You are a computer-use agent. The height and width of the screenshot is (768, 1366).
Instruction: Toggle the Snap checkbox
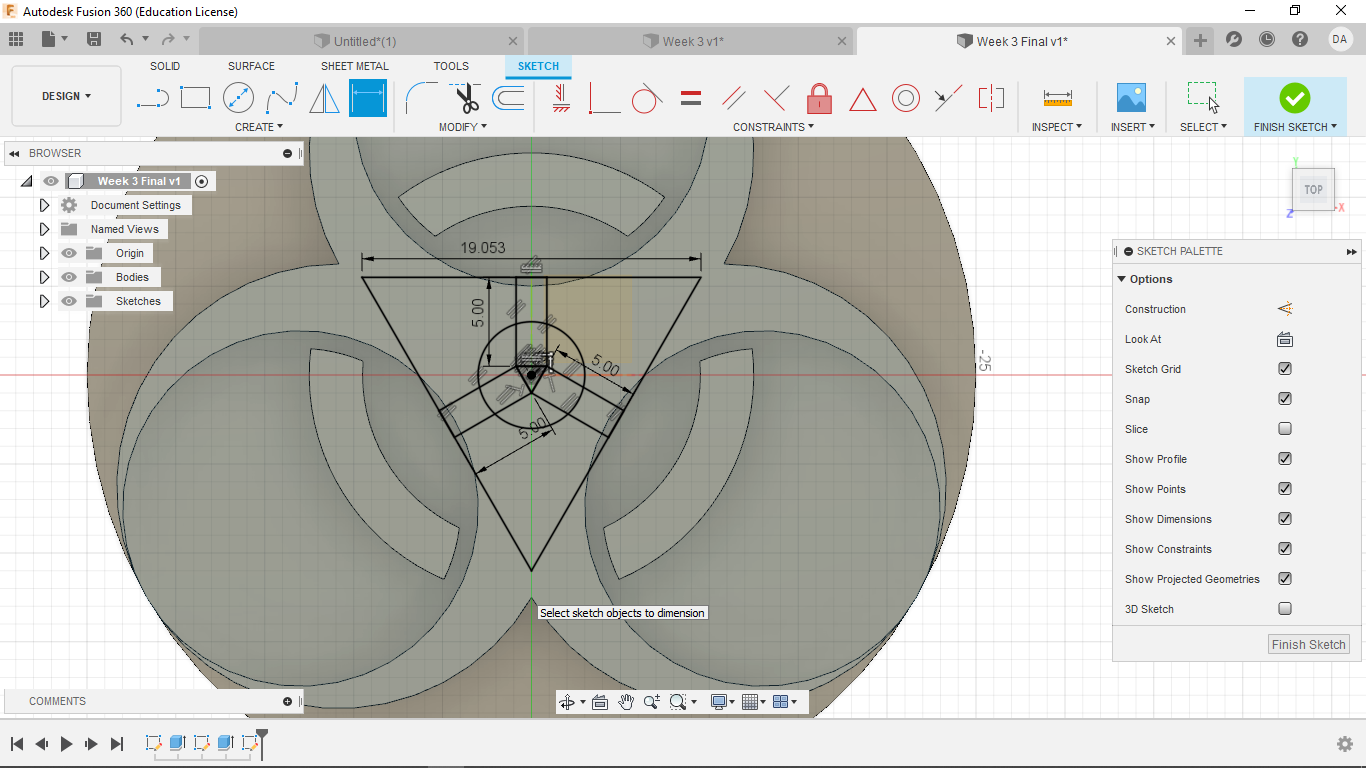click(x=1285, y=399)
